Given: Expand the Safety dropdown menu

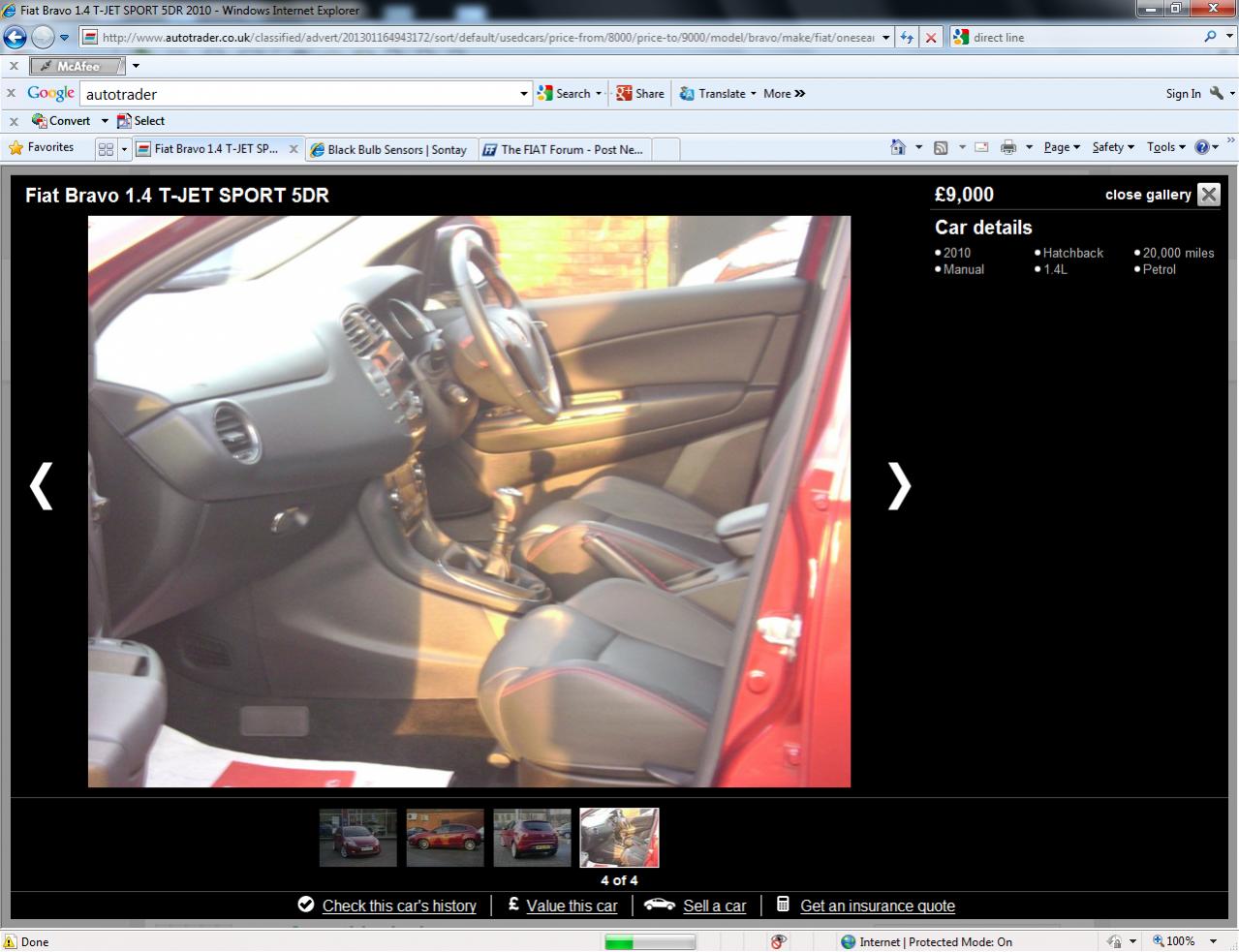Looking at the screenshot, I should coord(1112,147).
